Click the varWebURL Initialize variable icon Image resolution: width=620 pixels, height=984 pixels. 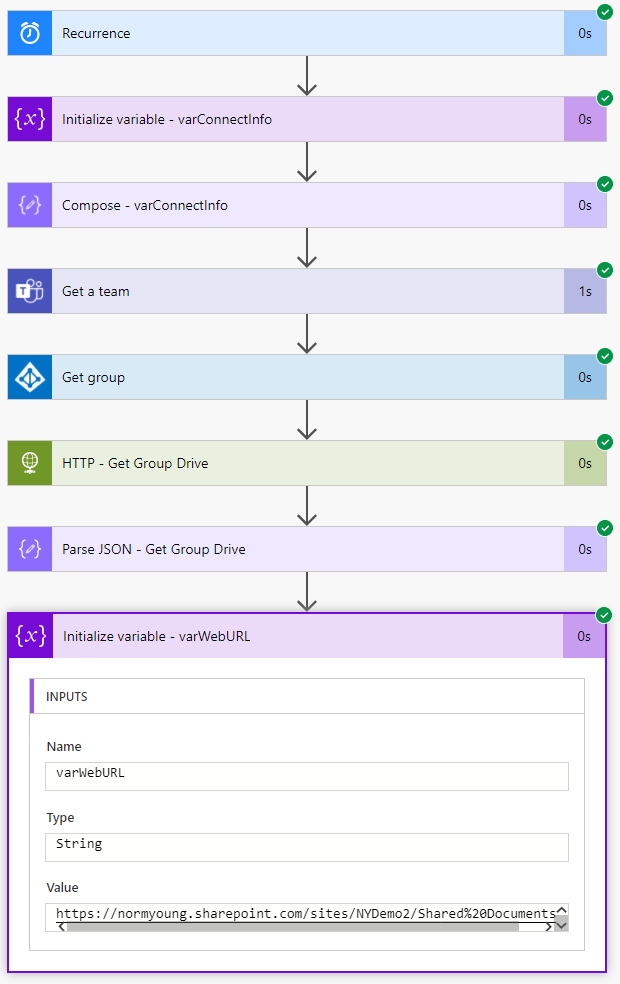tap(31, 636)
